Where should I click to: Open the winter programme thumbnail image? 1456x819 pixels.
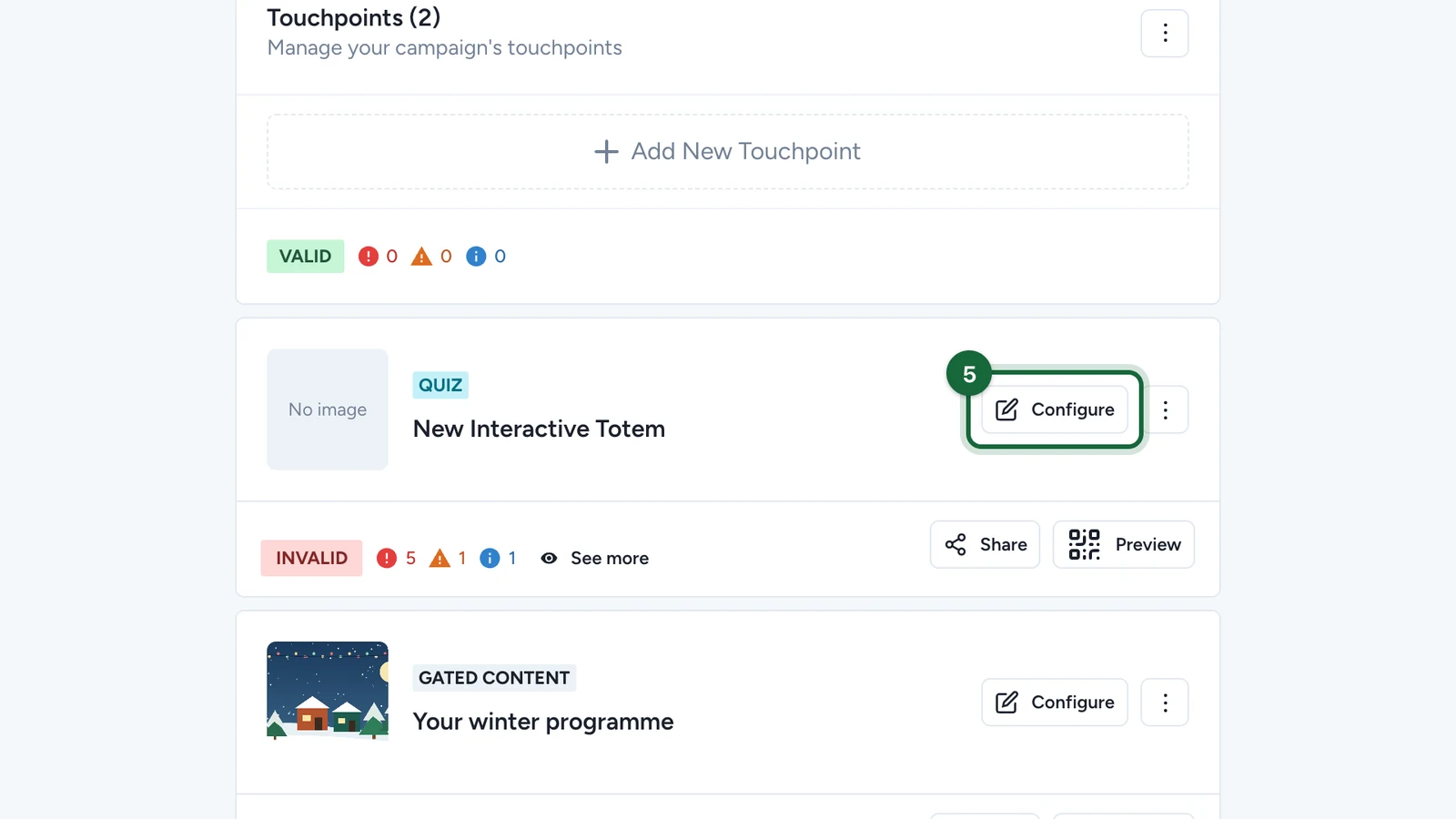[x=328, y=691]
